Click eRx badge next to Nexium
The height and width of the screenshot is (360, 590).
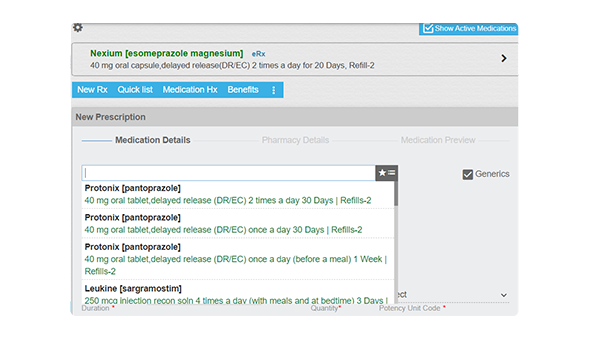pyautogui.click(x=259, y=54)
